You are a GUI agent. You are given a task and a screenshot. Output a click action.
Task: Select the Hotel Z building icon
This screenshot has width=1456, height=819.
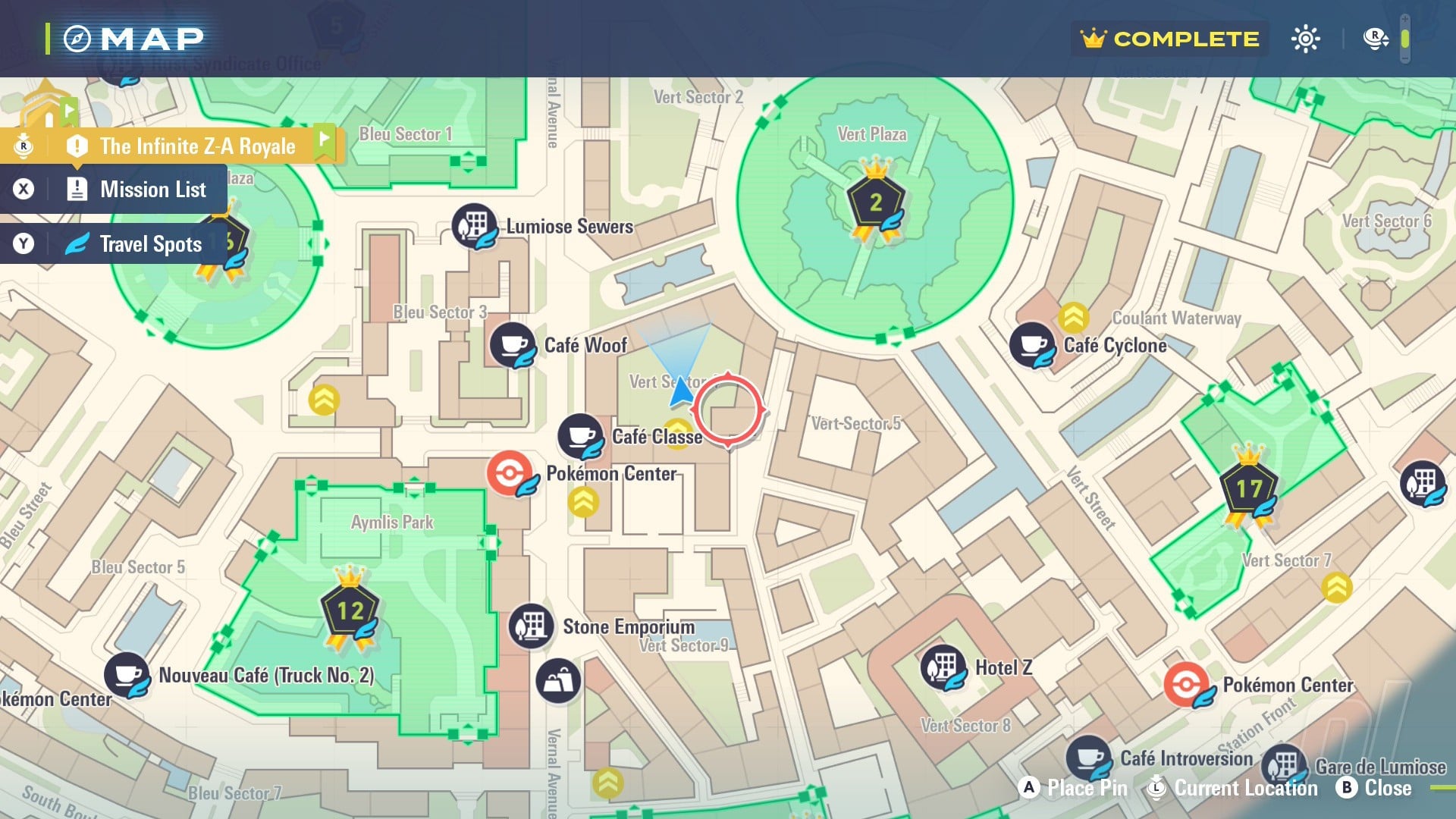coord(943,667)
